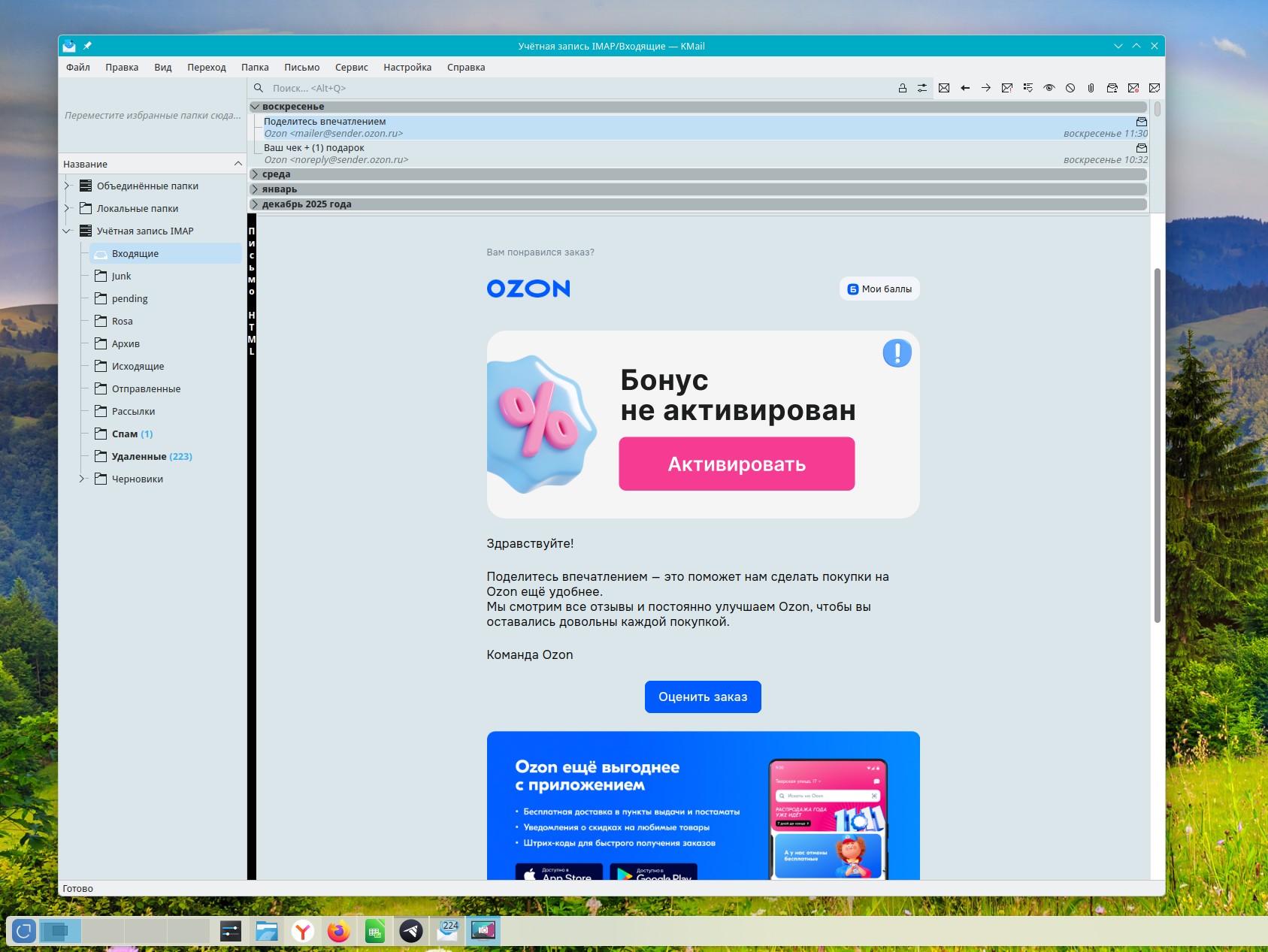Viewport: 1268px width, 952px height.
Task: Toggle has-attachment paperclip filter
Action: [x=1091, y=88]
